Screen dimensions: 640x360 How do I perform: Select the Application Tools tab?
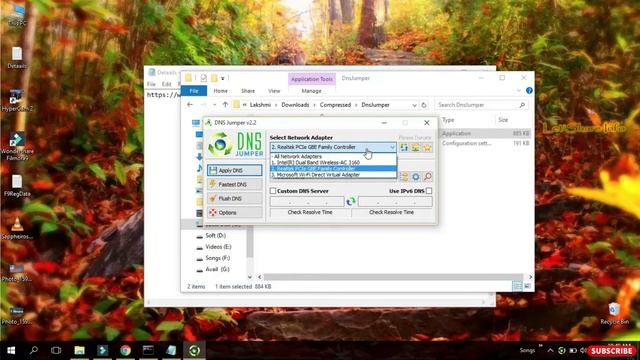tap(312, 79)
